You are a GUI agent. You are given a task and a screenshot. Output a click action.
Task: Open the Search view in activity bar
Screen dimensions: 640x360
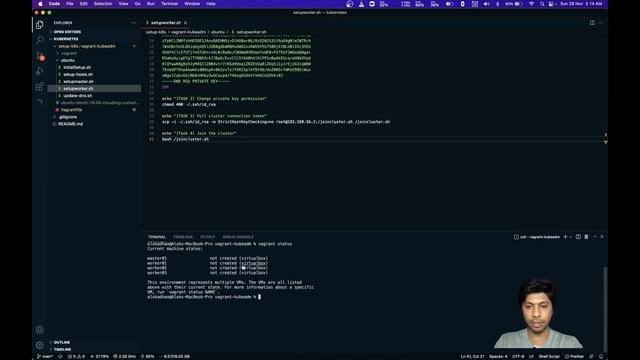pyautogui.click(x=40, y=40)
